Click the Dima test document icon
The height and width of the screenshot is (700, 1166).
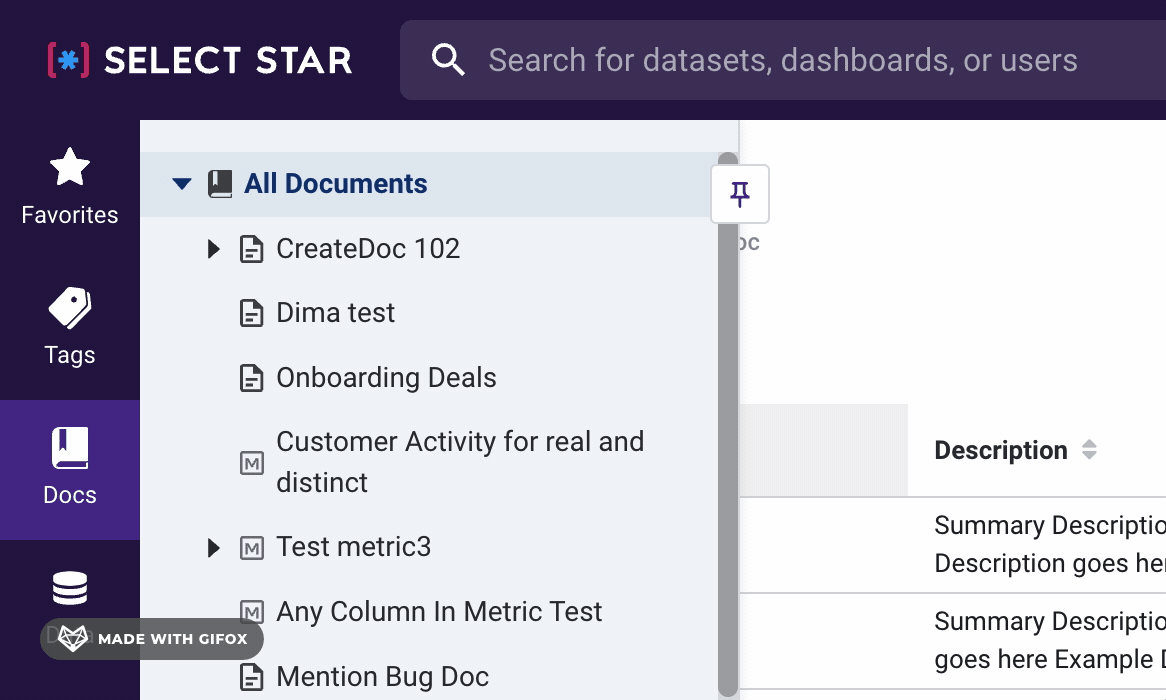tap(252, 313)
